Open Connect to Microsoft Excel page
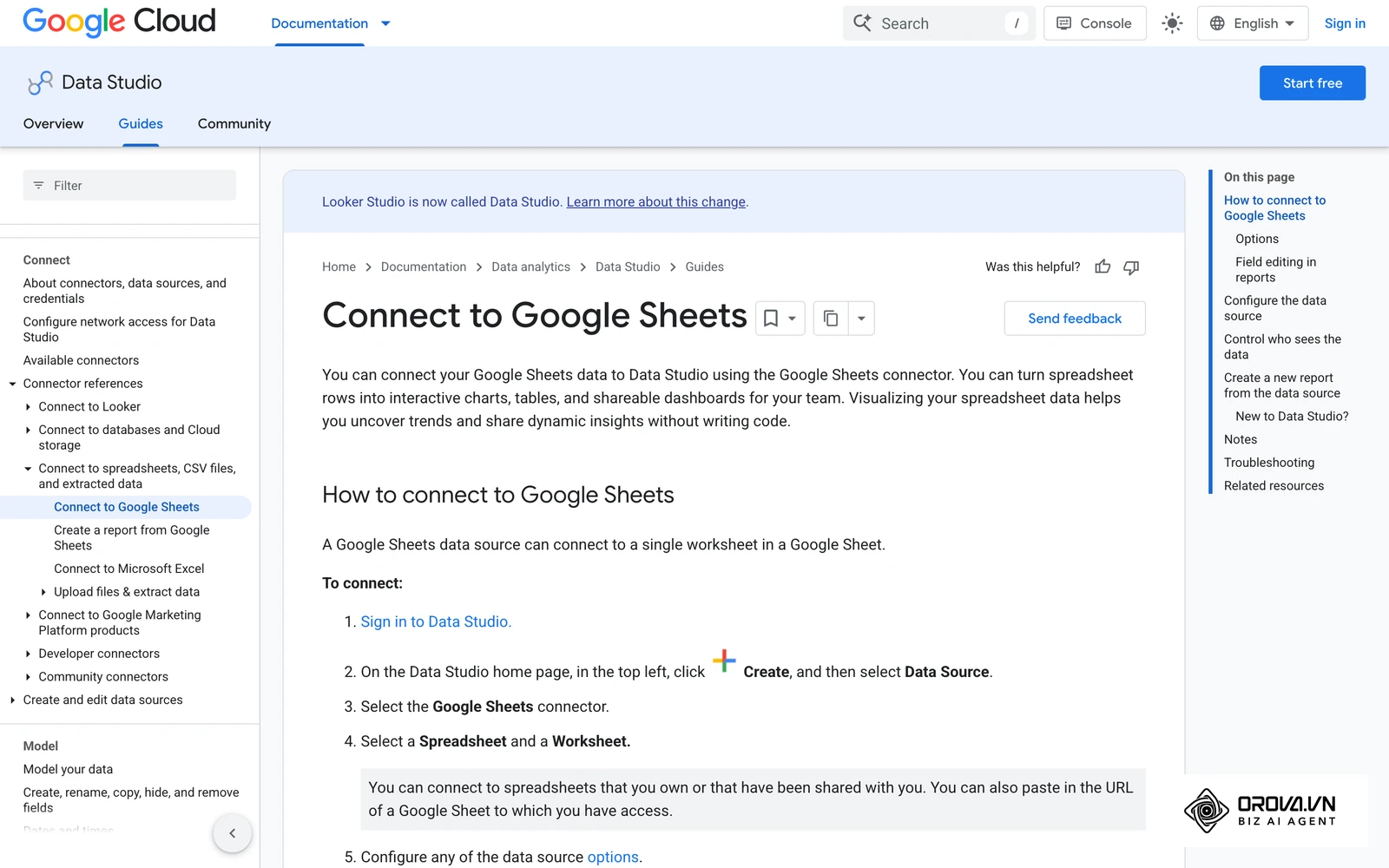This screenshot has width=1389, height=868. pyautogui.click(x=129, y=569)
